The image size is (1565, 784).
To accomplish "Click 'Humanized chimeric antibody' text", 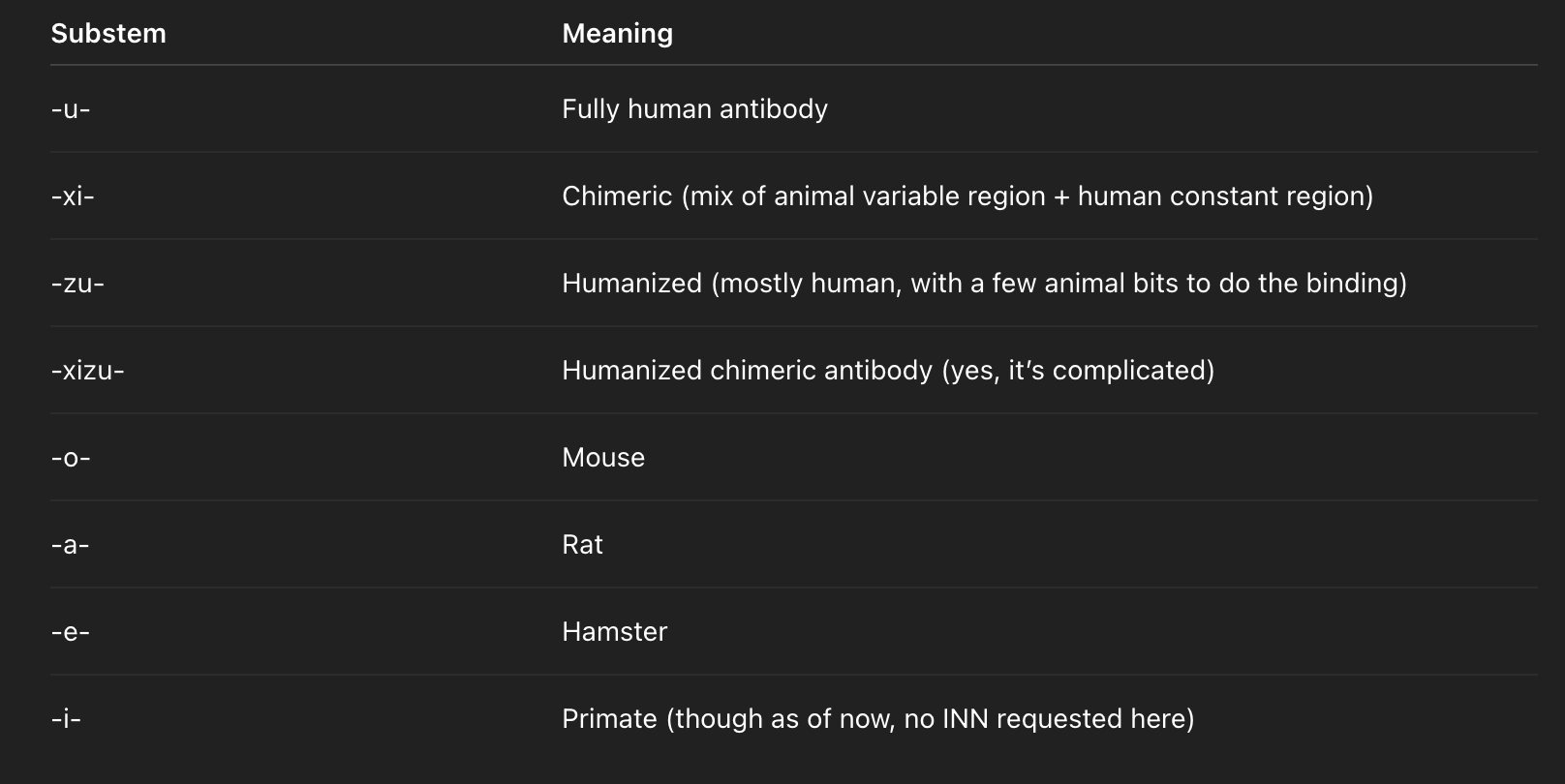I will pos(747,371).
